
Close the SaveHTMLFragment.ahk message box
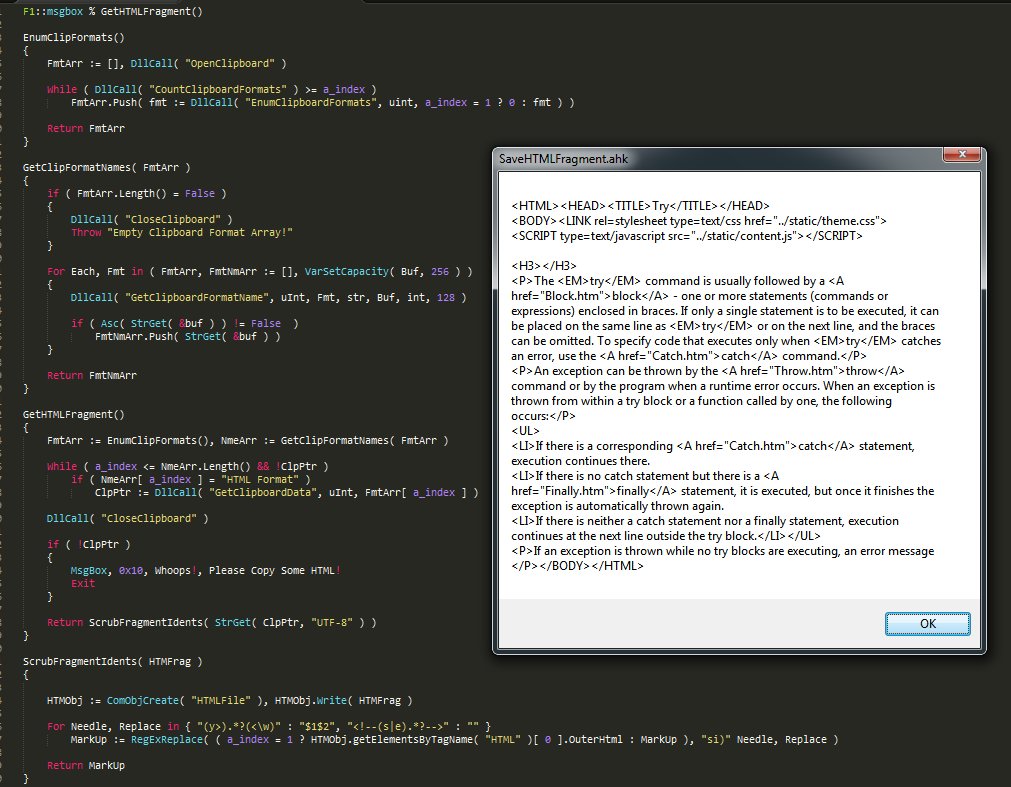961,154
